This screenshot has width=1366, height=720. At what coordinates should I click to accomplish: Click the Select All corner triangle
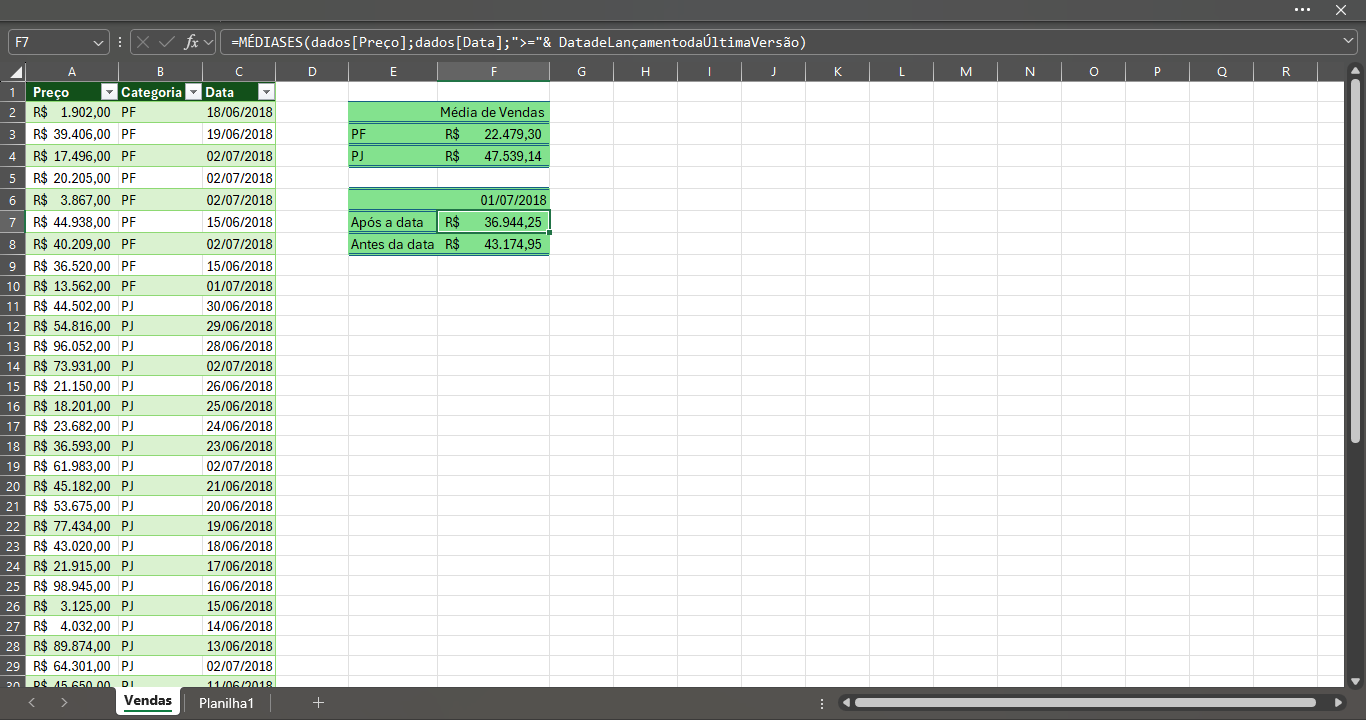tap(14, 72)
